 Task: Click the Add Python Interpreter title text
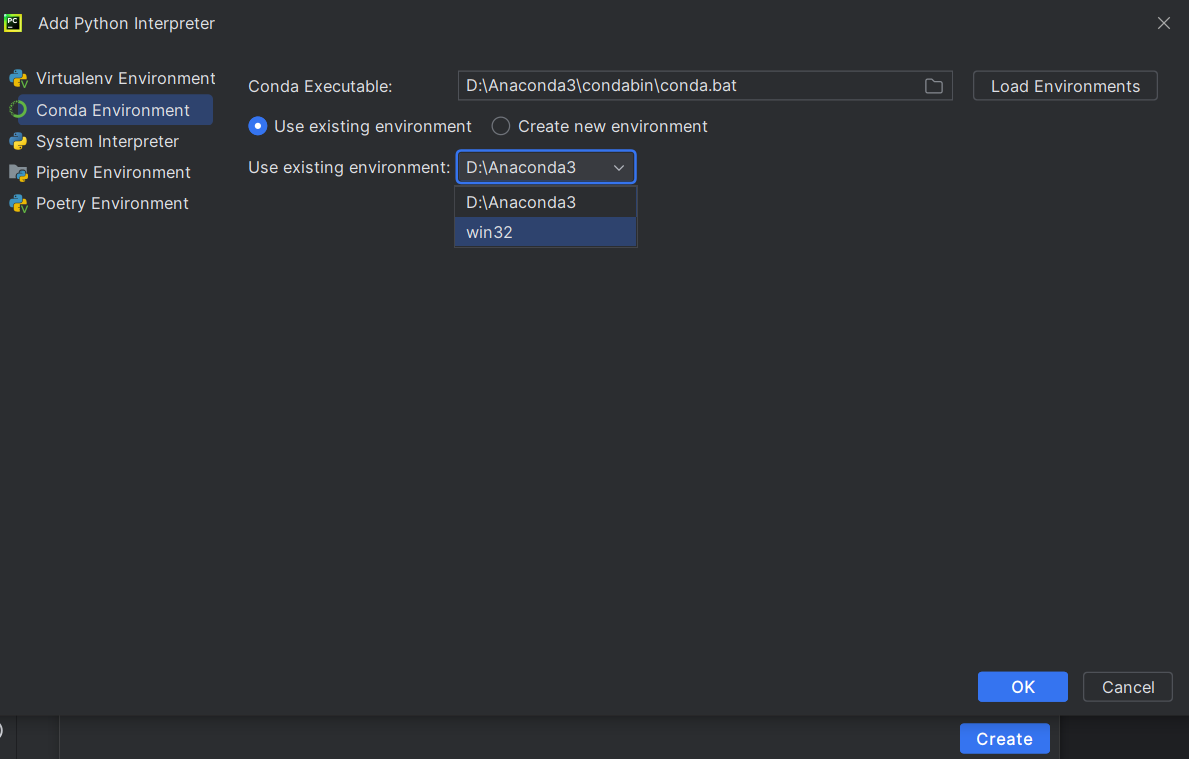click(127, 24)
